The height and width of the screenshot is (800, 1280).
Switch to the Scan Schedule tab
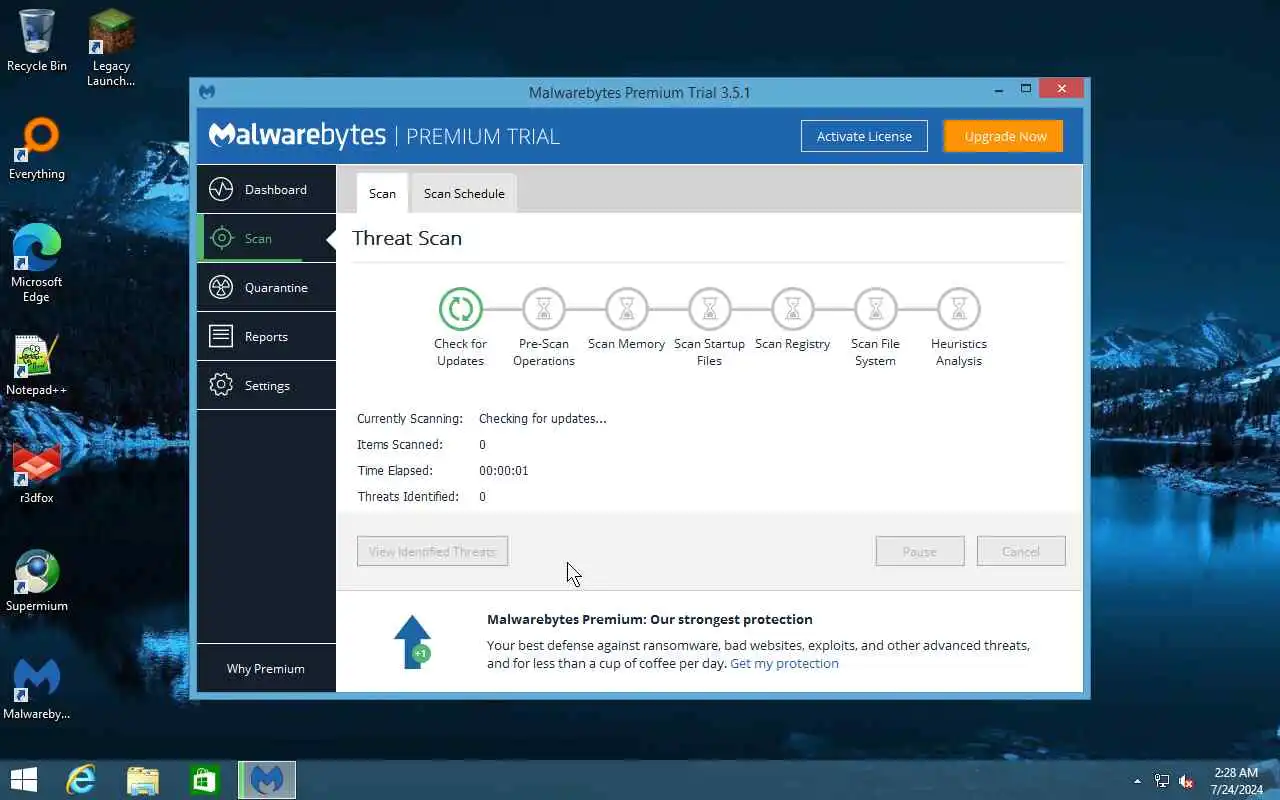tap(464, 193)
